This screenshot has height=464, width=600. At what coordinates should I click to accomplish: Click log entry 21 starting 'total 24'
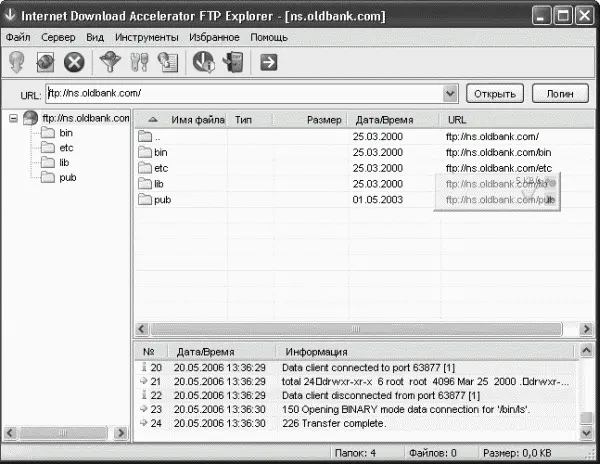(x=425, y=381)
